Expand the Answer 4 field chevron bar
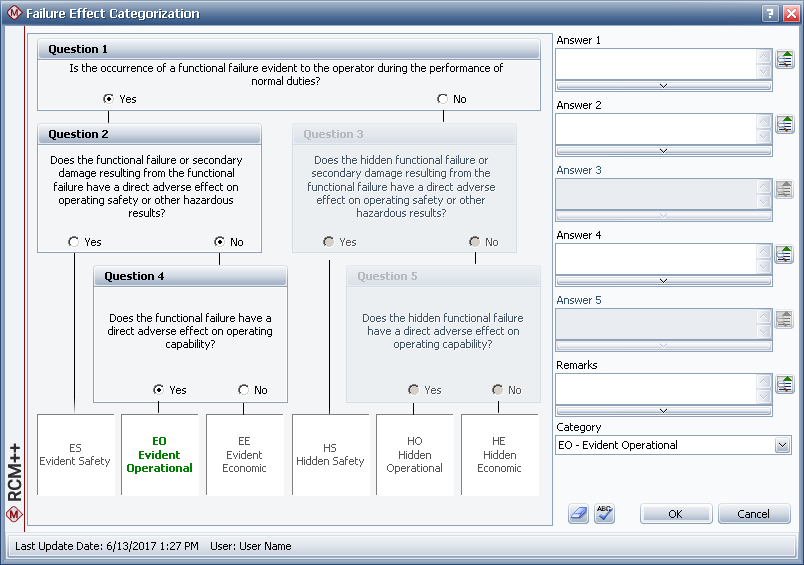Screen dimensions: 804x565 (x=663, y=281)
